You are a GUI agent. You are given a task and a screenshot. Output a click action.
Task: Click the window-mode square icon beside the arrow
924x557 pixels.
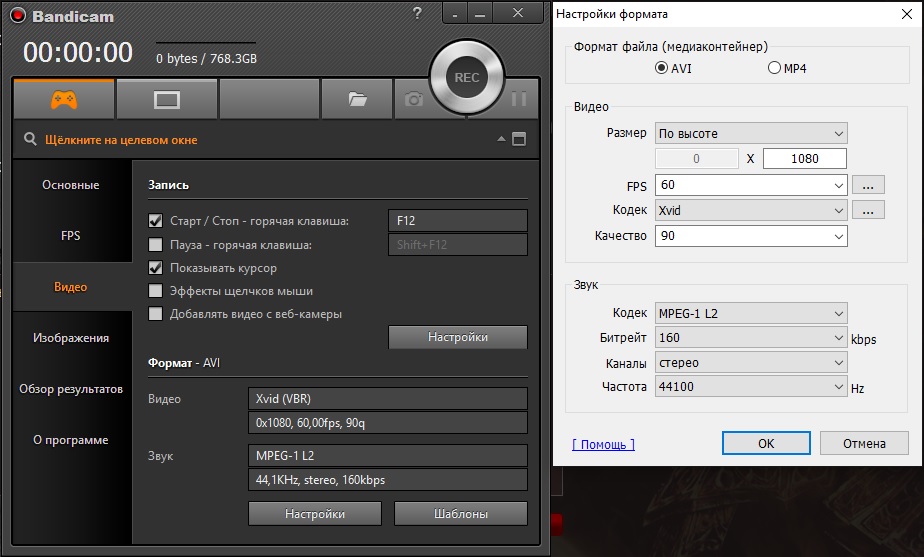coord(519,139)
